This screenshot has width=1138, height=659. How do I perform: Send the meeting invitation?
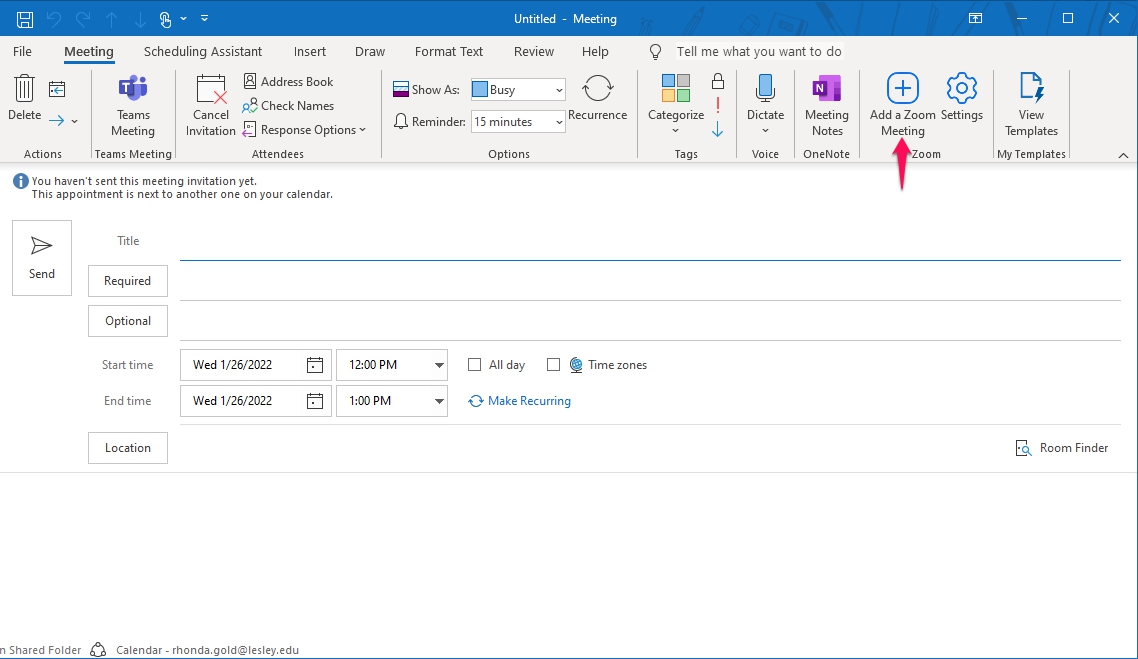click(x=41, y=257)
